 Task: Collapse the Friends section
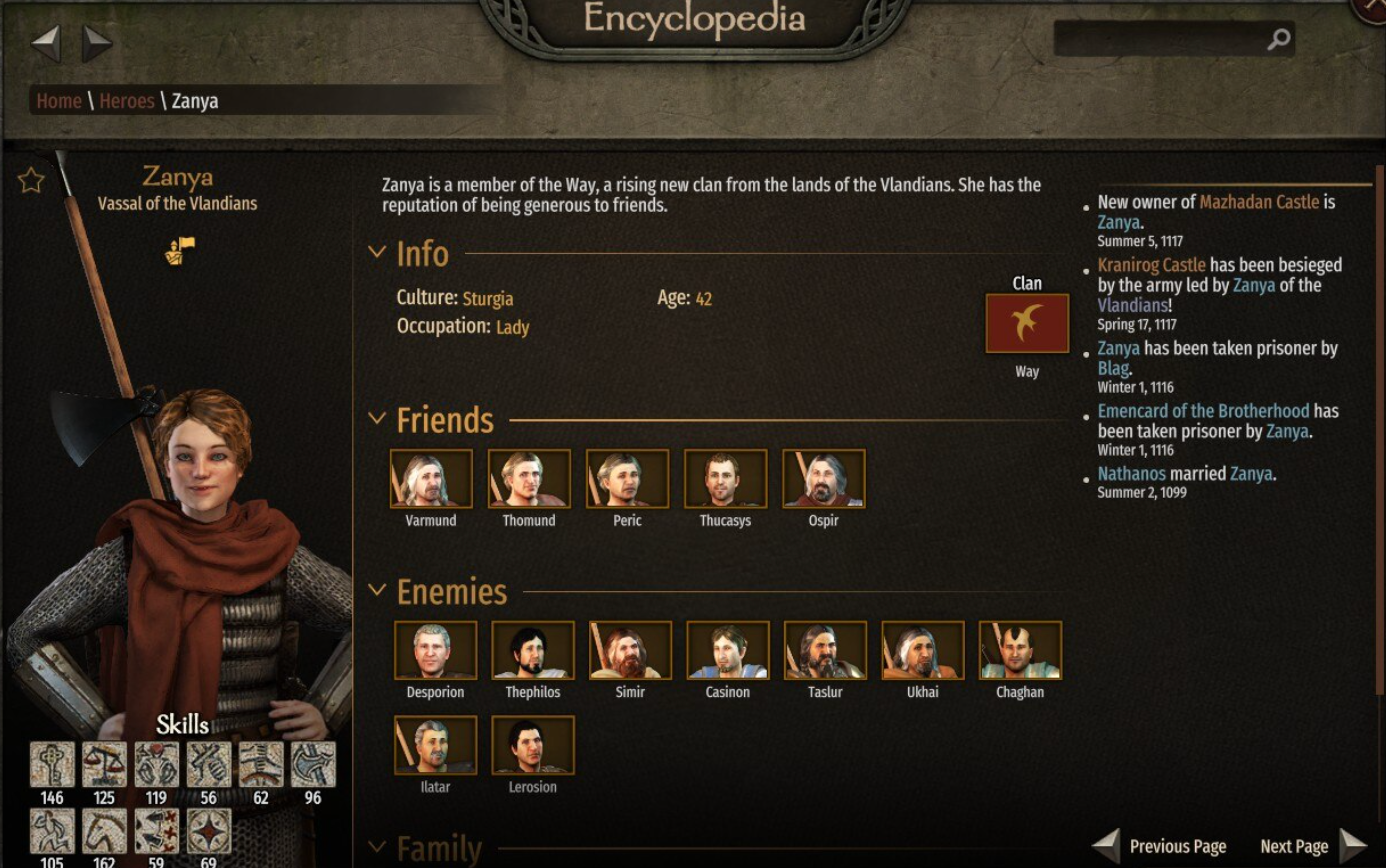point(377,418)
